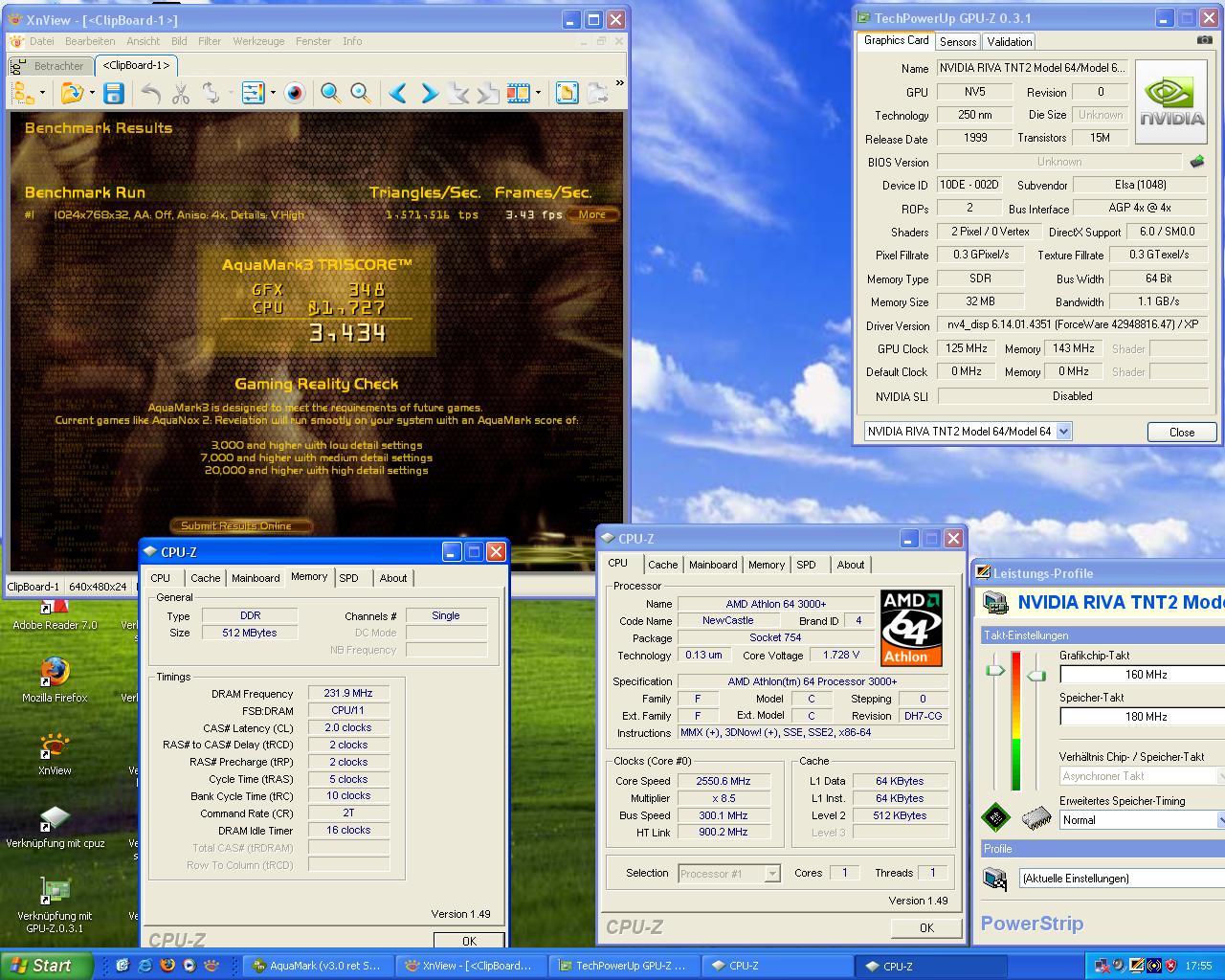Open the dropdown arrow beside the slideshow icon
1225x980 pixels.
click(538, 94)
